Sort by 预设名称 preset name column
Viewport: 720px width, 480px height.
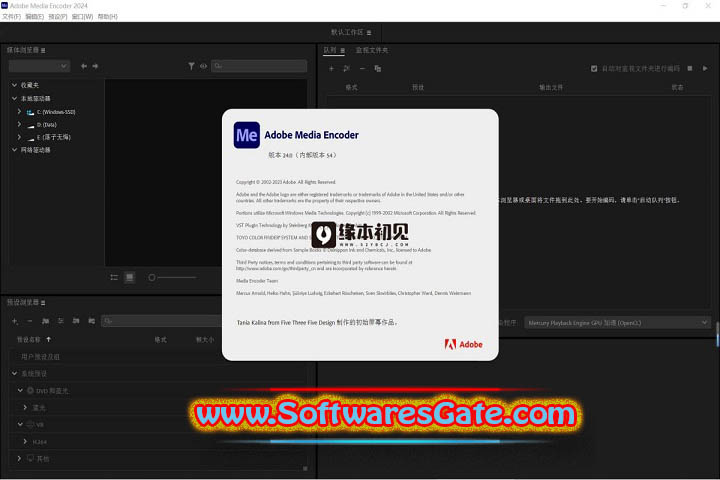point(28,339)
